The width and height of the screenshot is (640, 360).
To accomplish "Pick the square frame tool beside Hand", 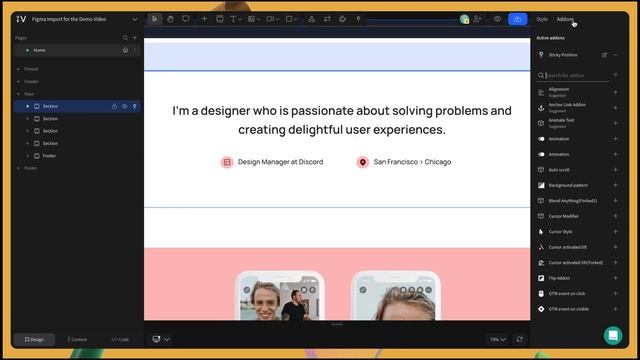I will [x=186, y=19].
